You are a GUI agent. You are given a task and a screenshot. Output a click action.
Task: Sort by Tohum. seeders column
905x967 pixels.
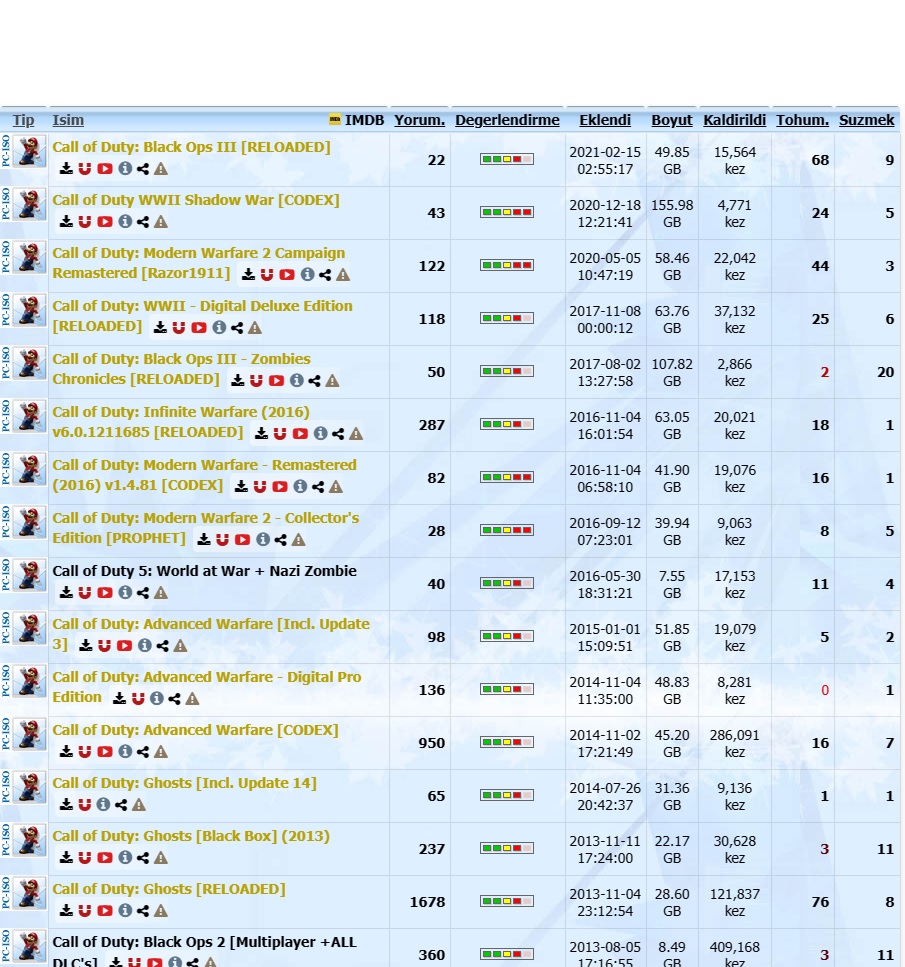coord(802,120)
